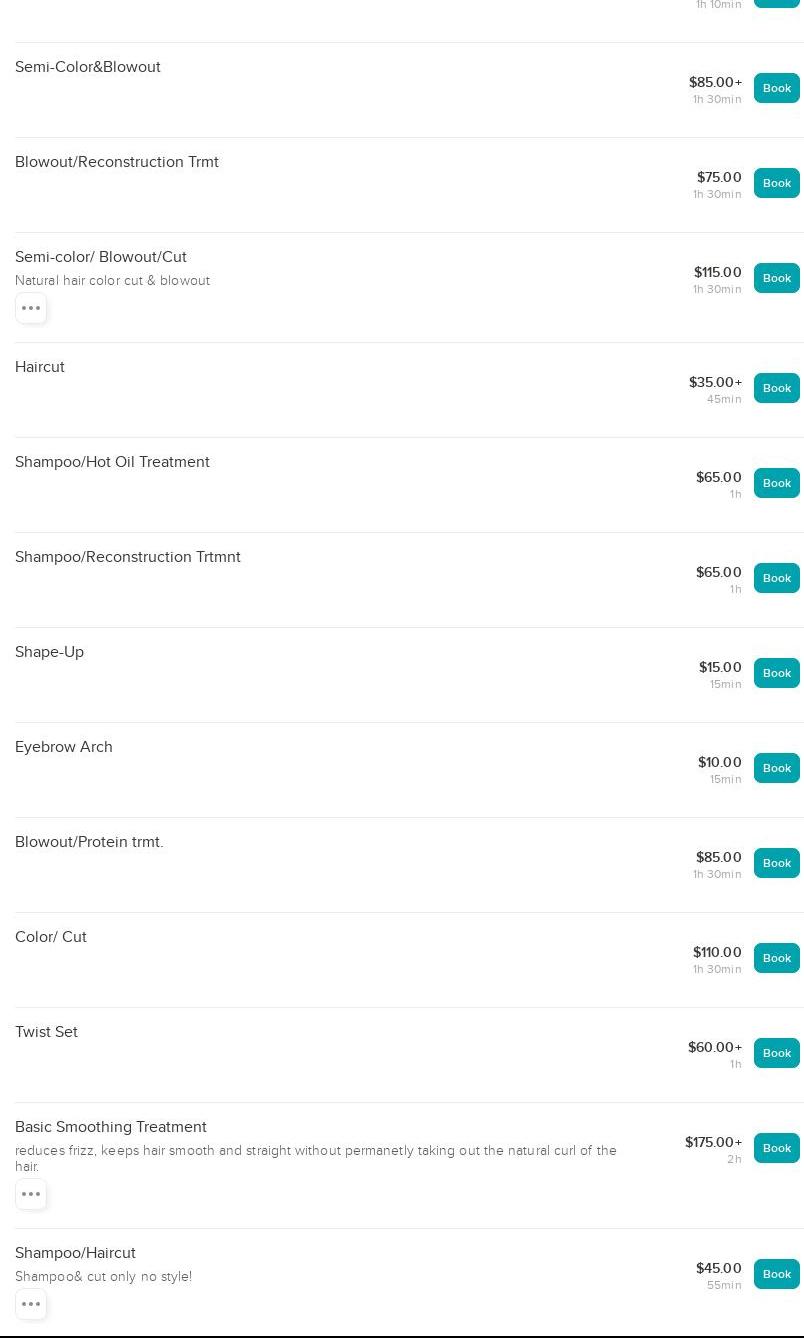Book the Shape-Up service

[x=776, y=673]
